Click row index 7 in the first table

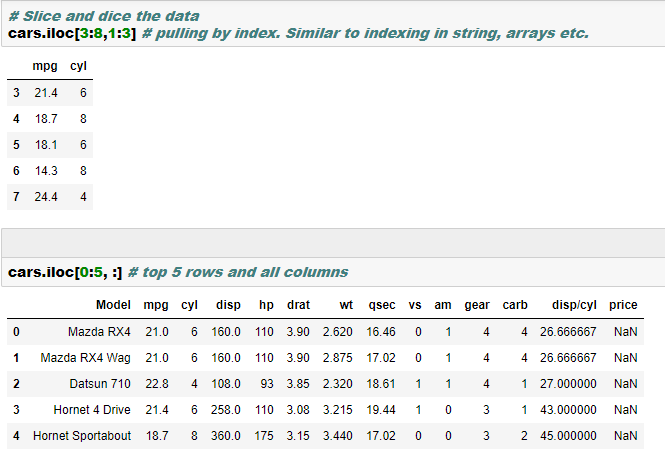pyautogui.click(x=16, y=197)
